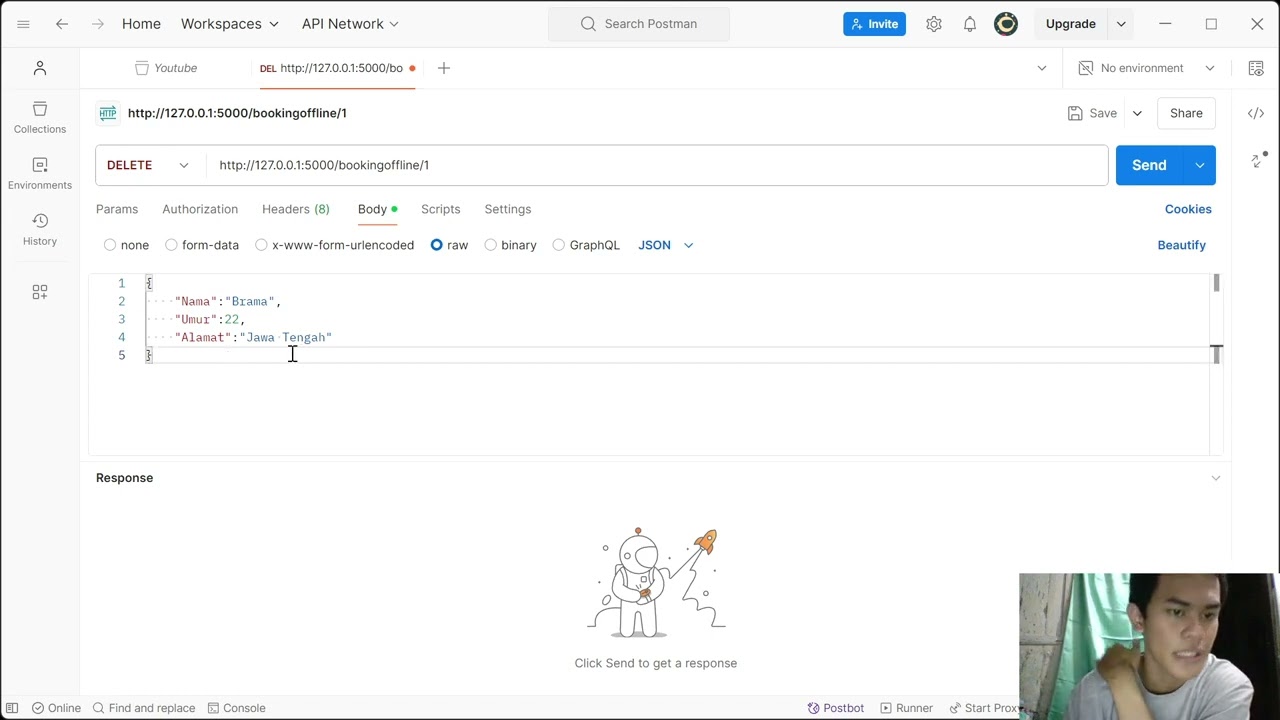The image size is (1280, 720).
Task: Open the DELETE method dropdown
Action: (x=148, y=165)
